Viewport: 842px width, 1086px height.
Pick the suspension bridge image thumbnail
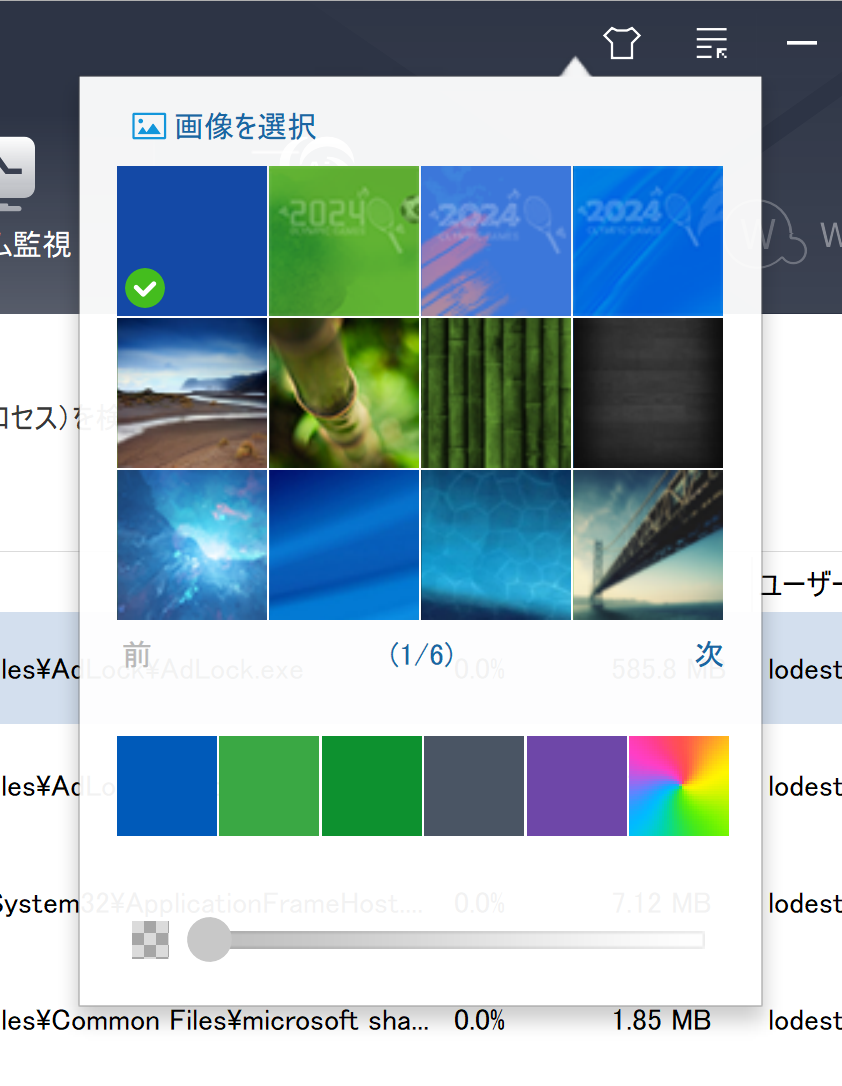click(x=648, y=545)
